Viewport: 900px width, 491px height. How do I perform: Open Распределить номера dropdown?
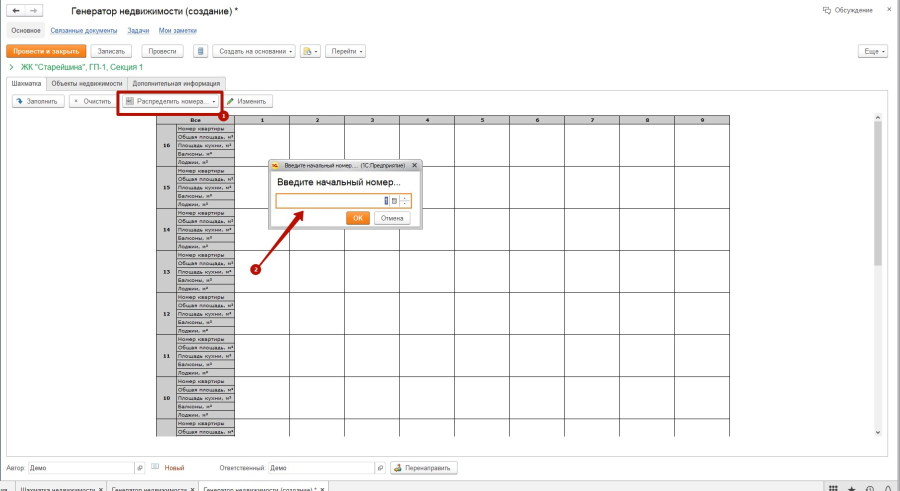point(169,101)
